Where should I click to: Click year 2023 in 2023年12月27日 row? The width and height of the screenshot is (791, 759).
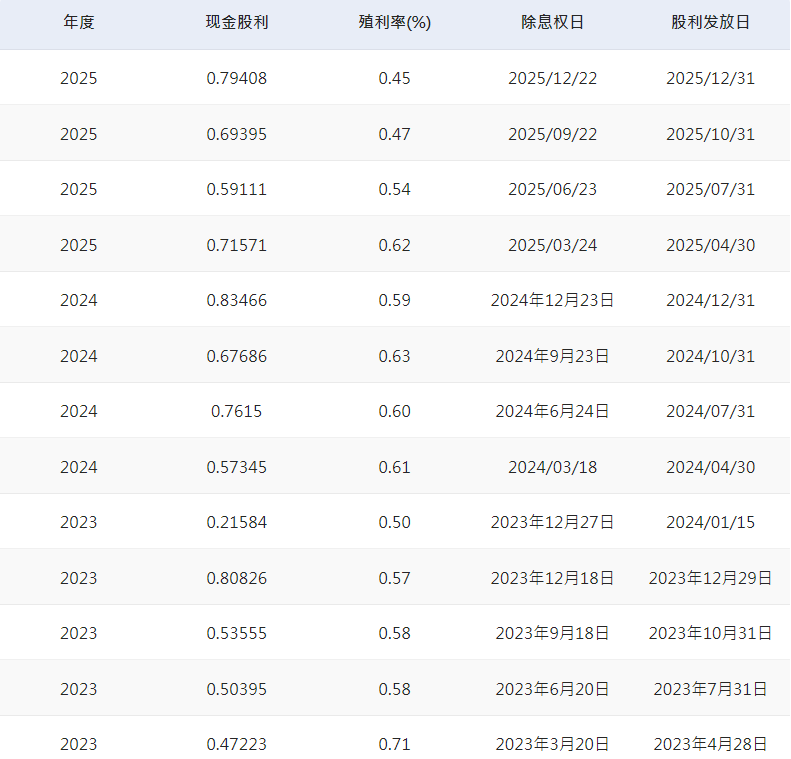(x=79, y=522)
